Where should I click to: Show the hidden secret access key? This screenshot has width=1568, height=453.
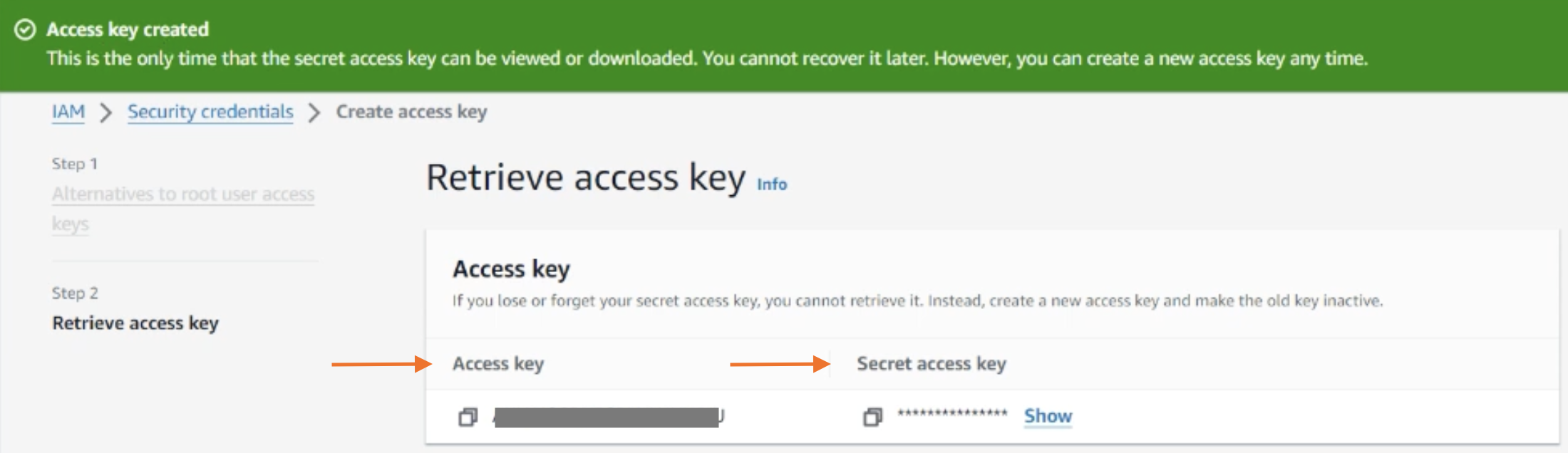(x=1048, y=416)
